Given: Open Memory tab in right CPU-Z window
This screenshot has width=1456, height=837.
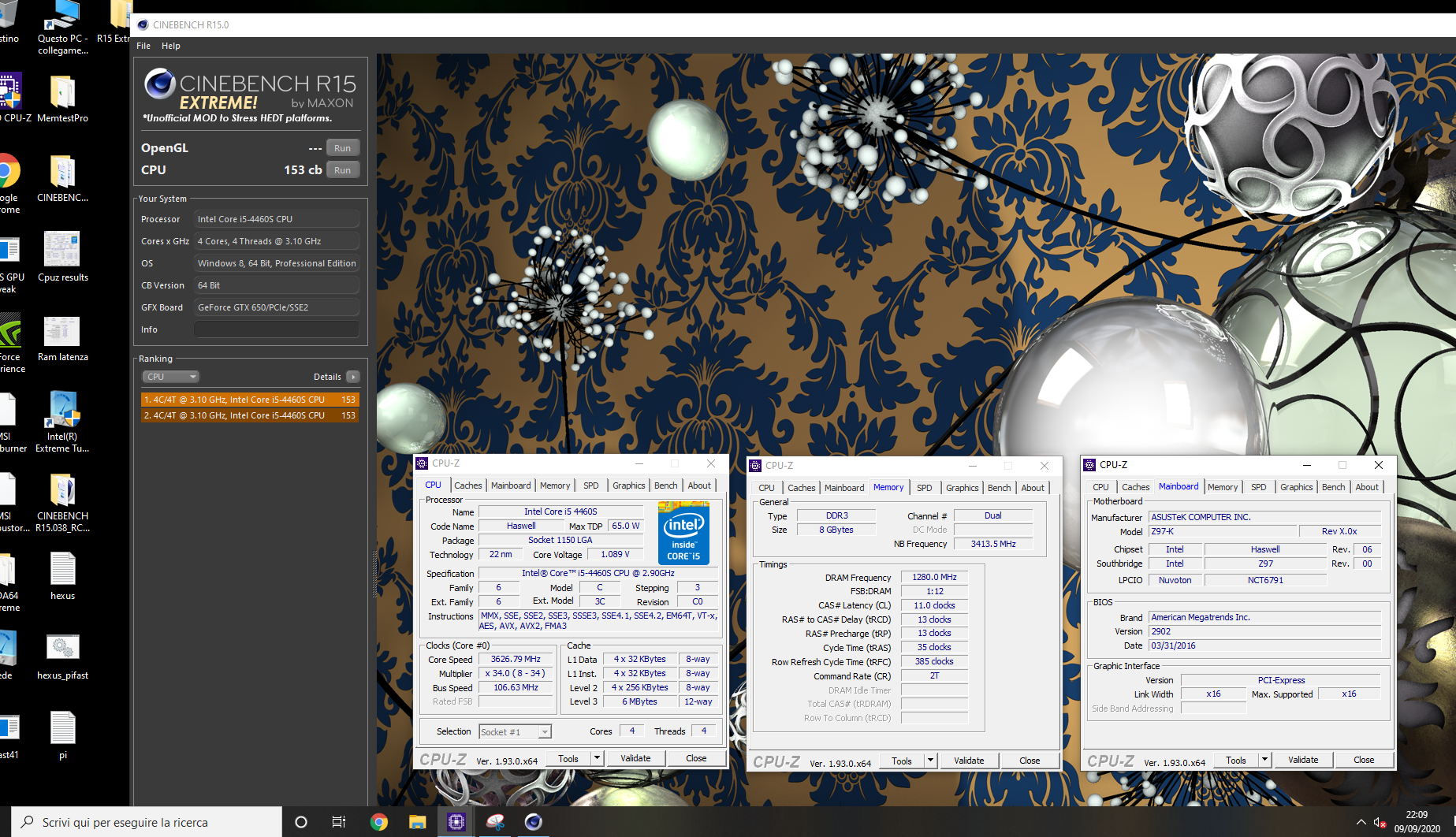Looking at the screenshot, I should click(x=1223, y=487).
